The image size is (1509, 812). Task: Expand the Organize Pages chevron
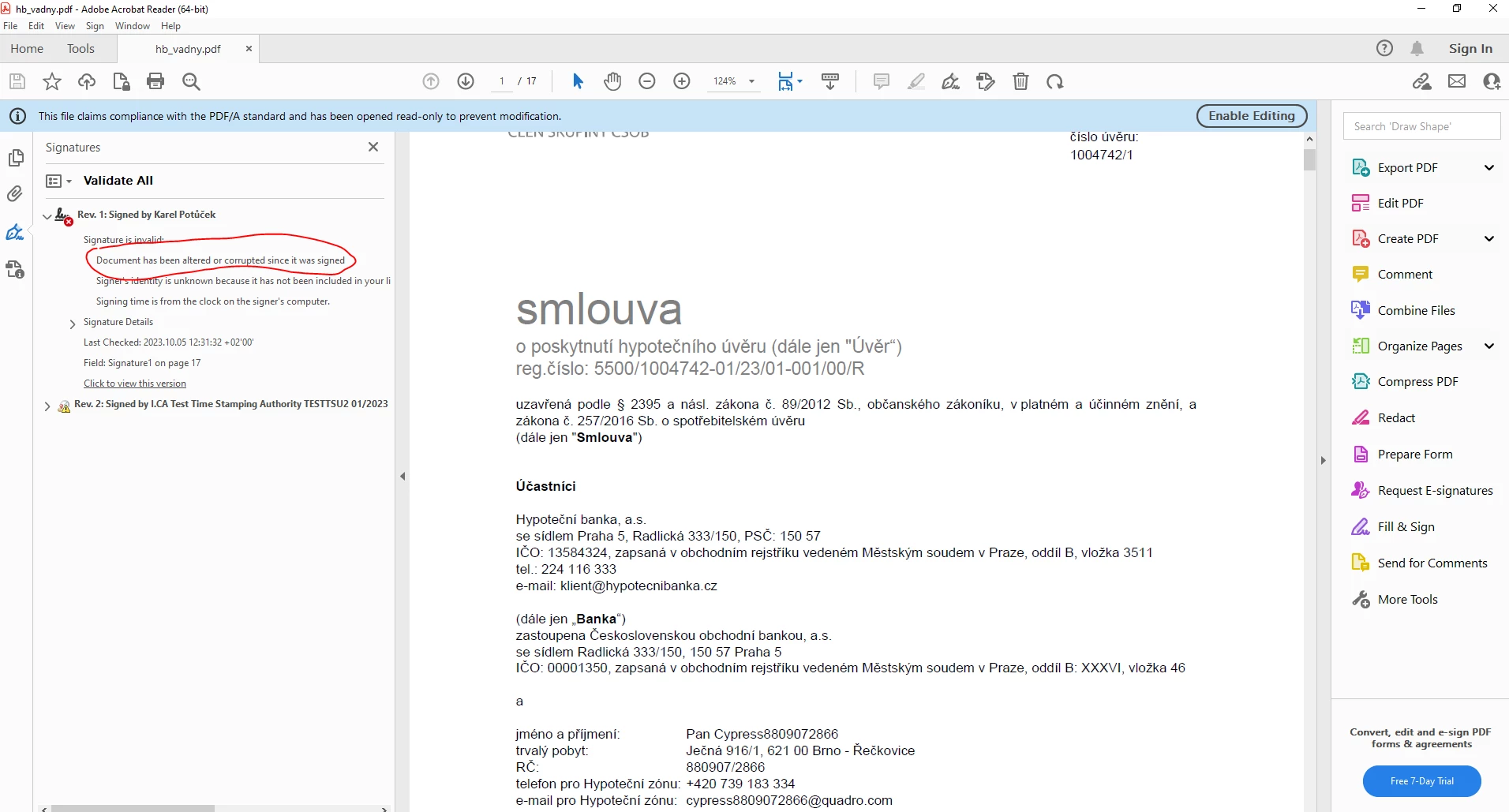pyautogui.click(x=1489, y=346)
